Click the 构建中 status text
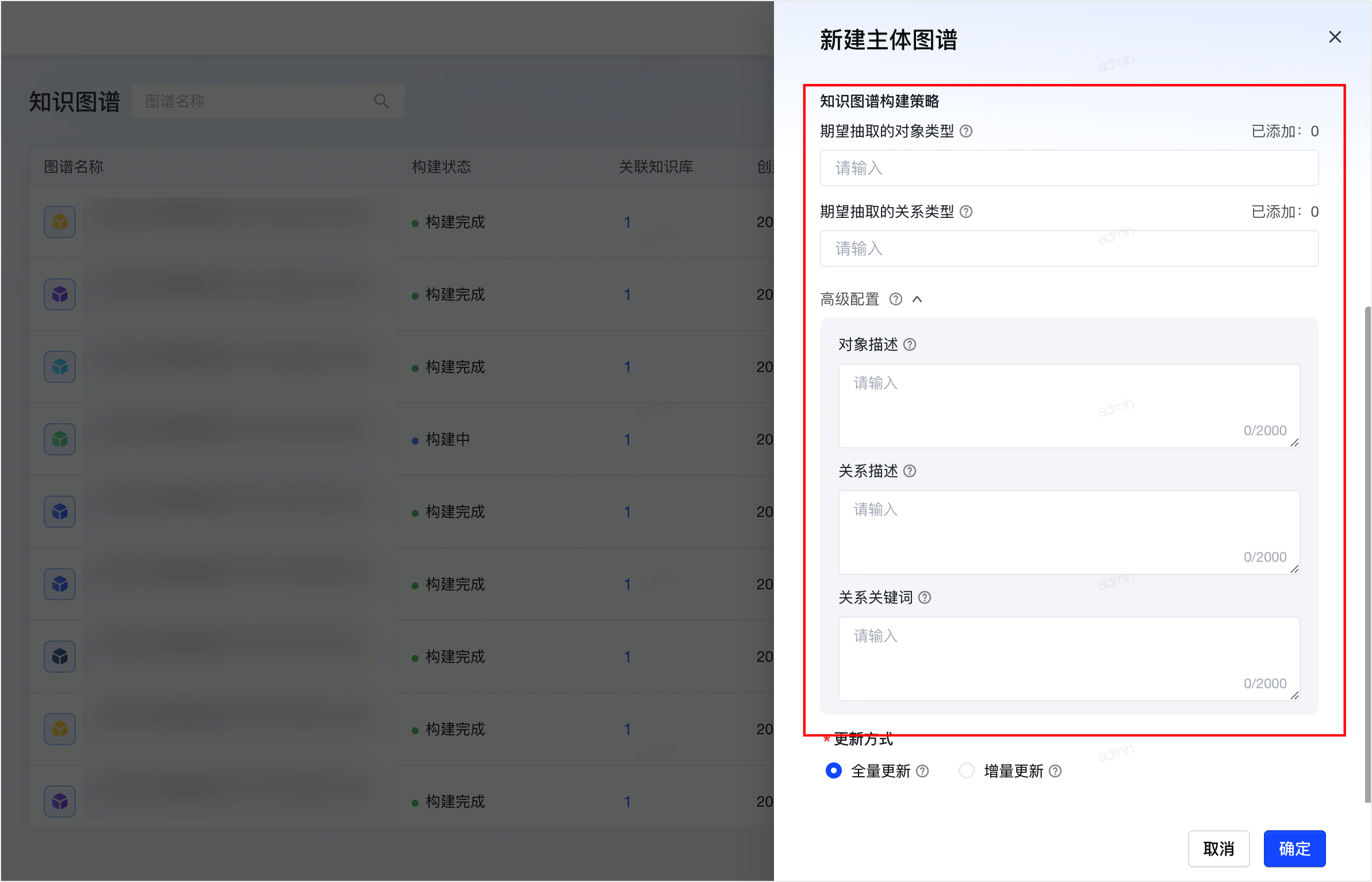 [447, 440]
